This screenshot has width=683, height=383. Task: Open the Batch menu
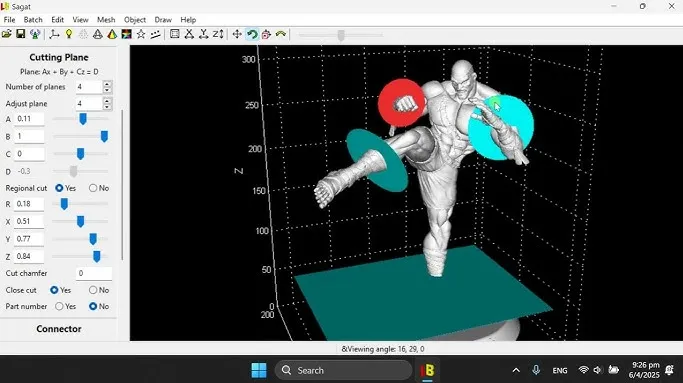point(33,20)
